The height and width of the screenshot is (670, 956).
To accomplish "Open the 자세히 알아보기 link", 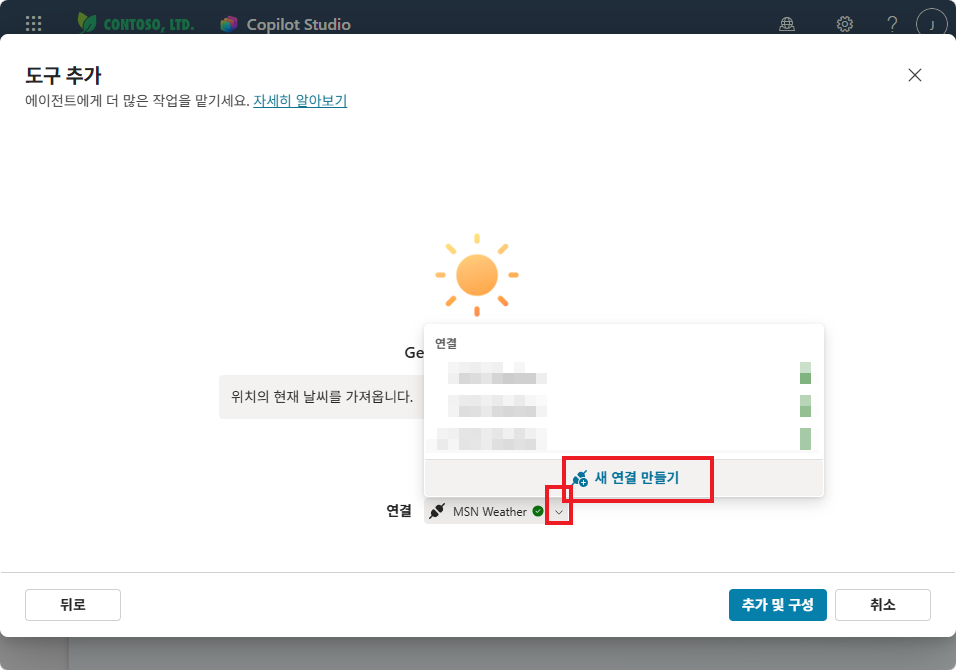I will pos(300,101).
